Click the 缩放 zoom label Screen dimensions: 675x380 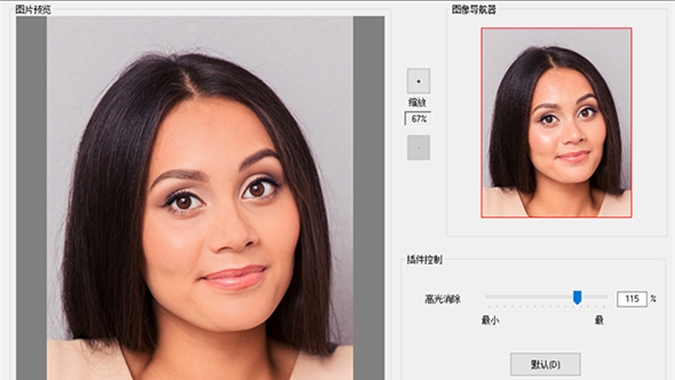pos(417,102)
